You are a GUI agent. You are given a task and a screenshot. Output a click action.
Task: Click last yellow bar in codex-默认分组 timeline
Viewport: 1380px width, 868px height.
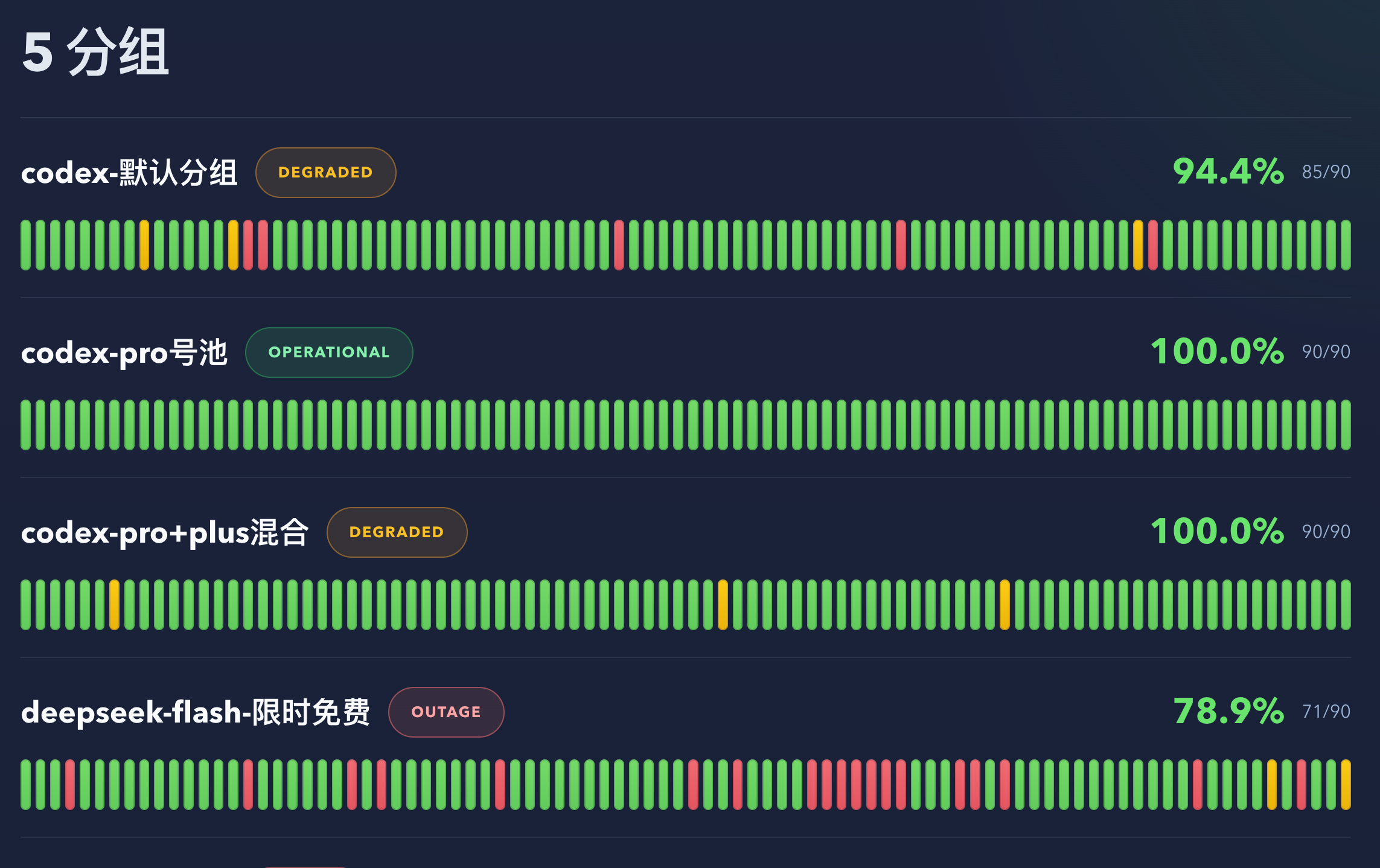1138,245
